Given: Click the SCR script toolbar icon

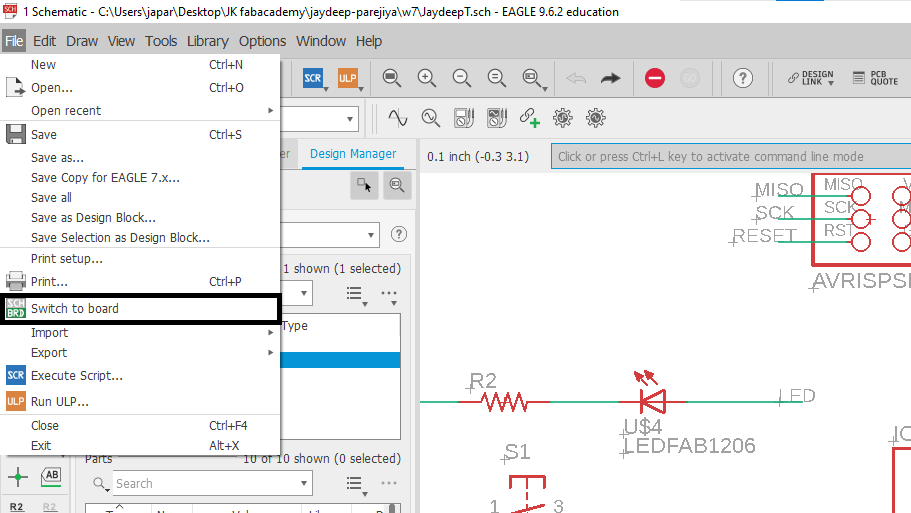Looking at the screenshot, I should coord(313,78).
